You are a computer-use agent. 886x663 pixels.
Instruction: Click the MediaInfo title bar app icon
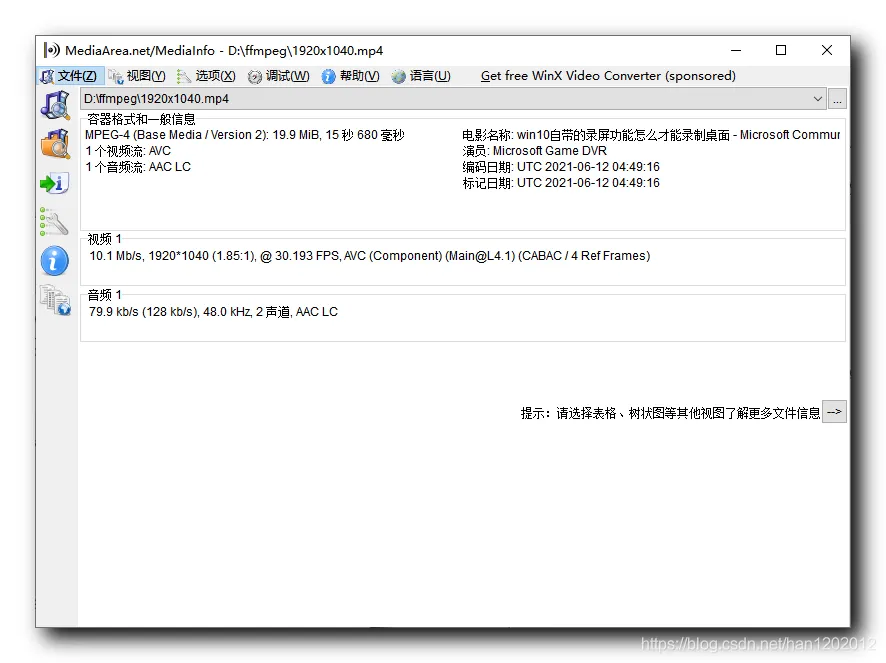tap(51, 50)
